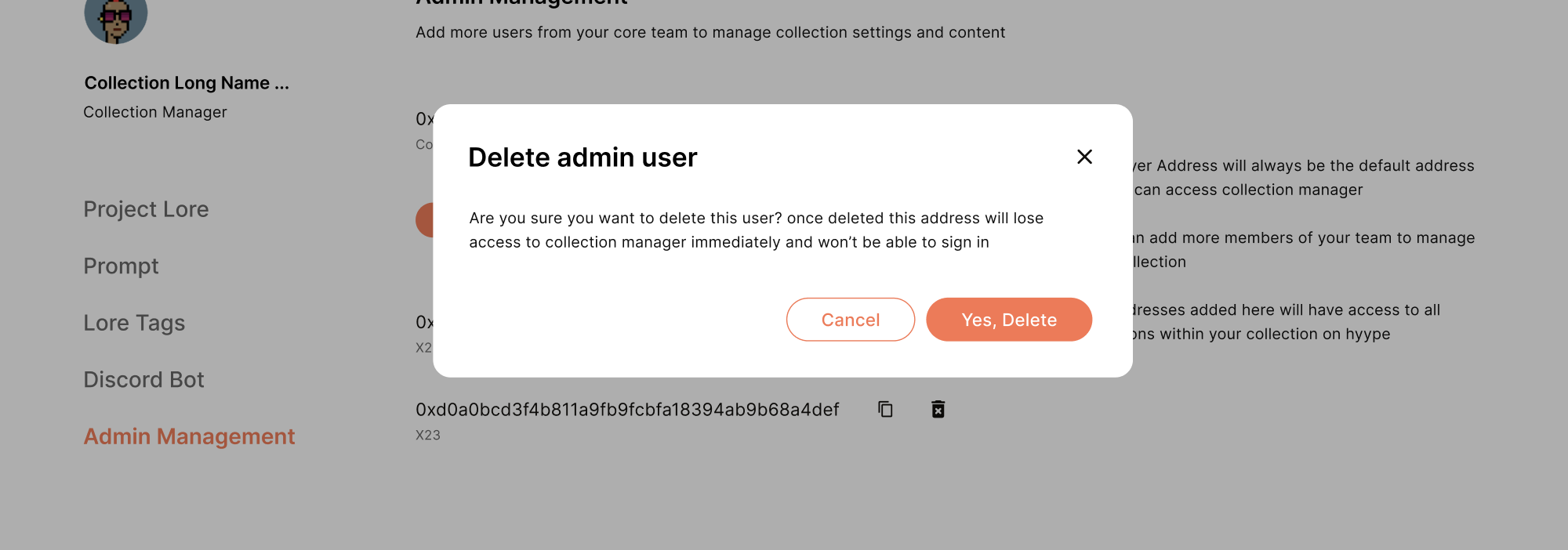Click the deletion confirmation message text
This screenshot has height=550, width=1568.
coord(756,230)
